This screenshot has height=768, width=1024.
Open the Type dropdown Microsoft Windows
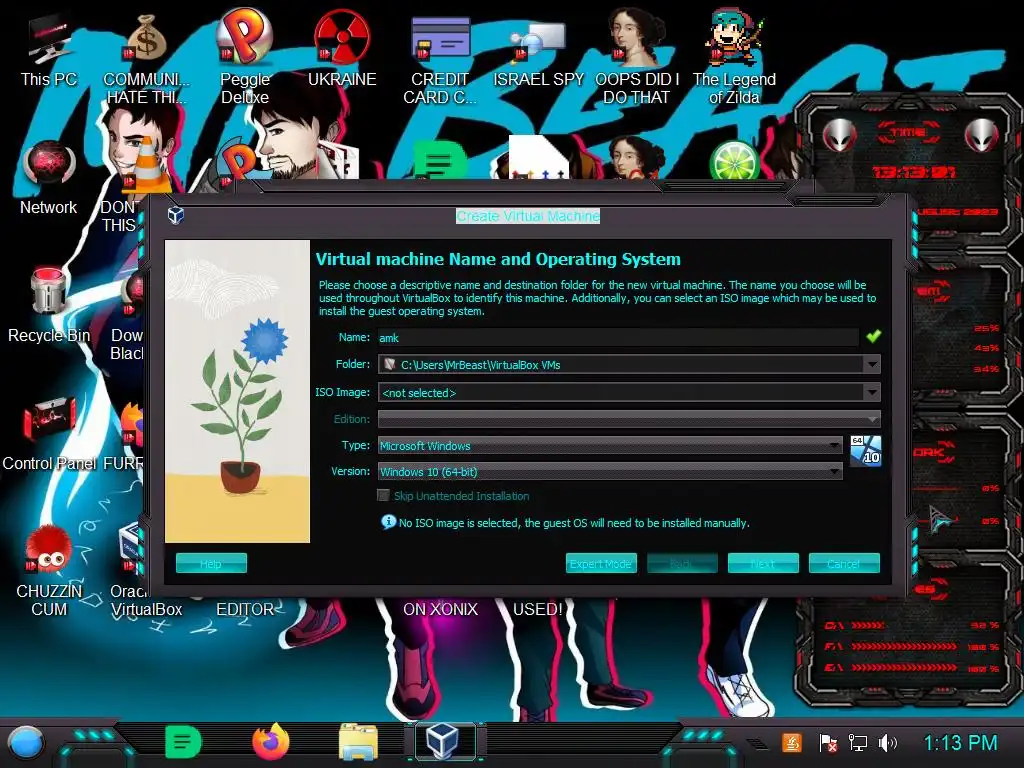tap(610, 445)
